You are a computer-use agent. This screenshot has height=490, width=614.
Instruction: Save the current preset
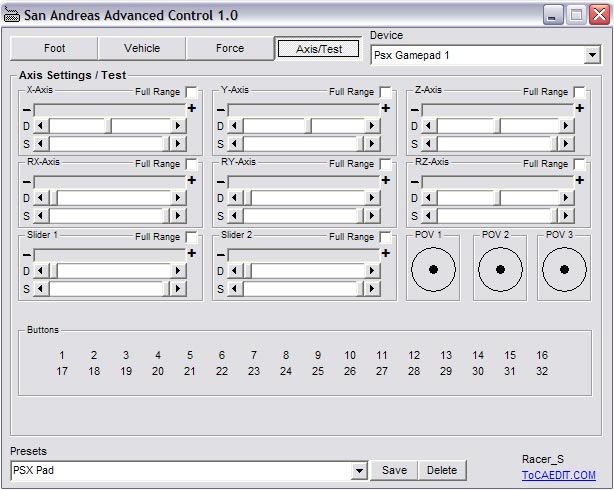tap(394, 470)
